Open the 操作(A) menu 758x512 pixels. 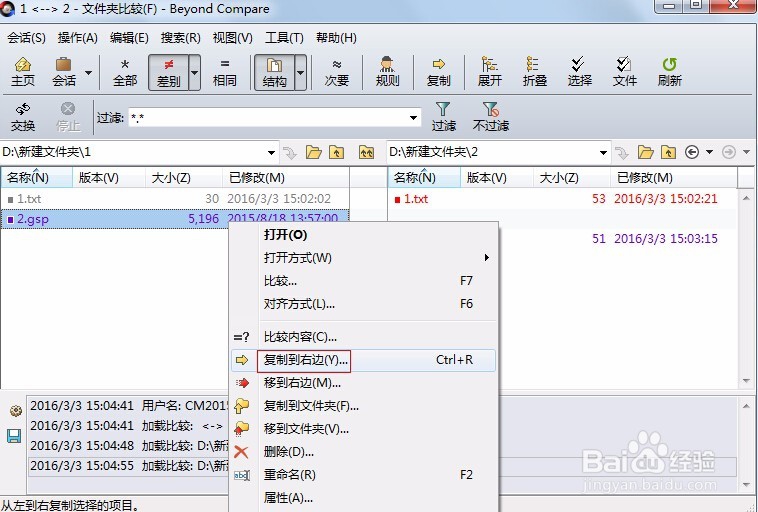point(77,38)
